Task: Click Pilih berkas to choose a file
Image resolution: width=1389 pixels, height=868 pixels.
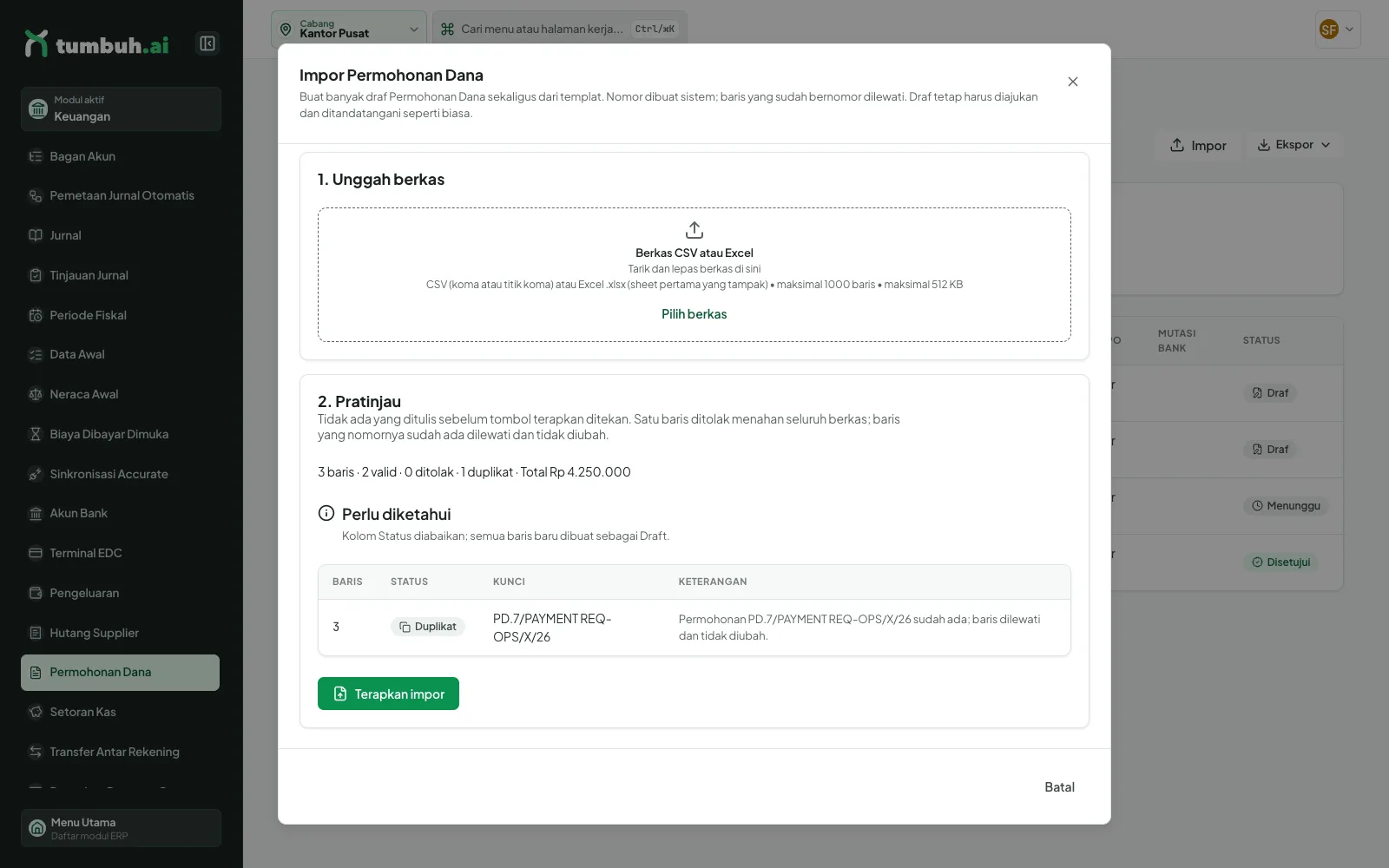Action: pos(694,314)
